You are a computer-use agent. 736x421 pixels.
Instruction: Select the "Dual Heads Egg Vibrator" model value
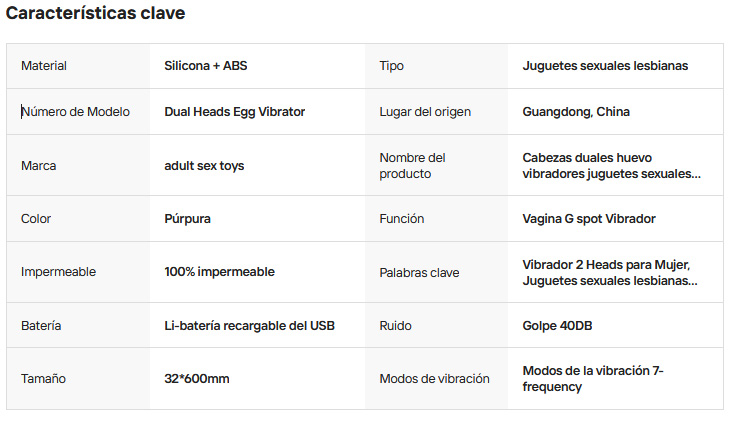click(234, 112)
